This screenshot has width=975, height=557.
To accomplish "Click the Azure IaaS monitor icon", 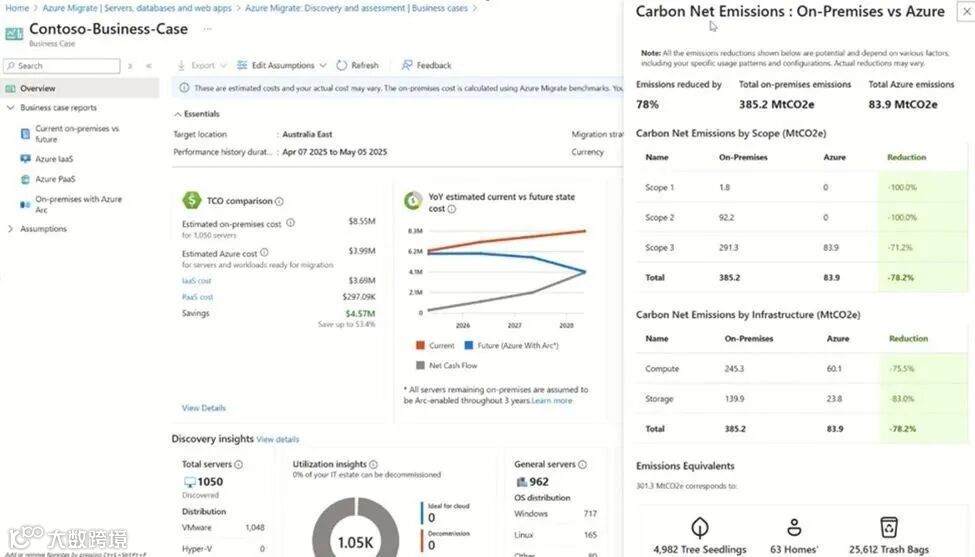I will click(25, 159).
